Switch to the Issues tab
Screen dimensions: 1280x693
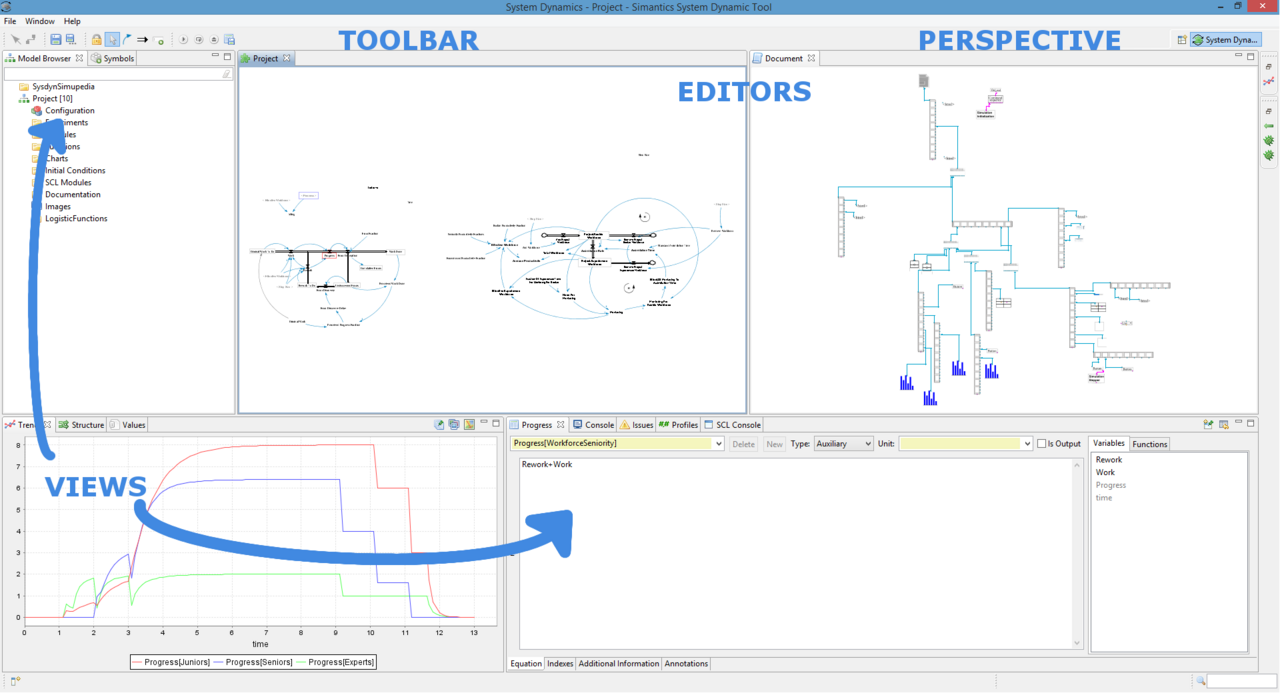(636, 425)
